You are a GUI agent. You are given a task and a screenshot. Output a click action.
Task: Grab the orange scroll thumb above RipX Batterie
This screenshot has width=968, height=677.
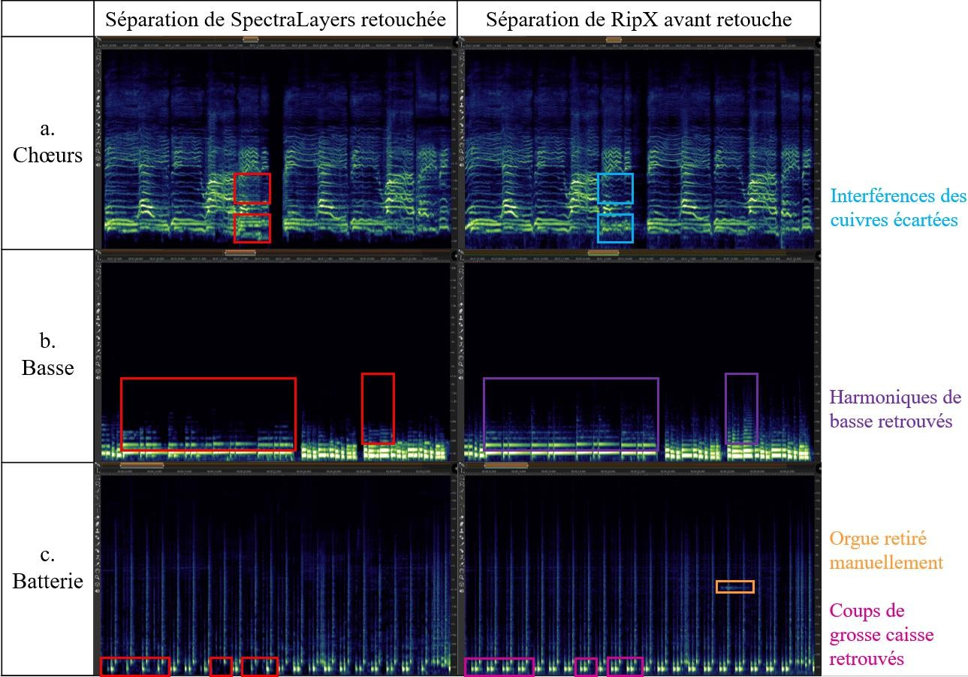point(506,465)
